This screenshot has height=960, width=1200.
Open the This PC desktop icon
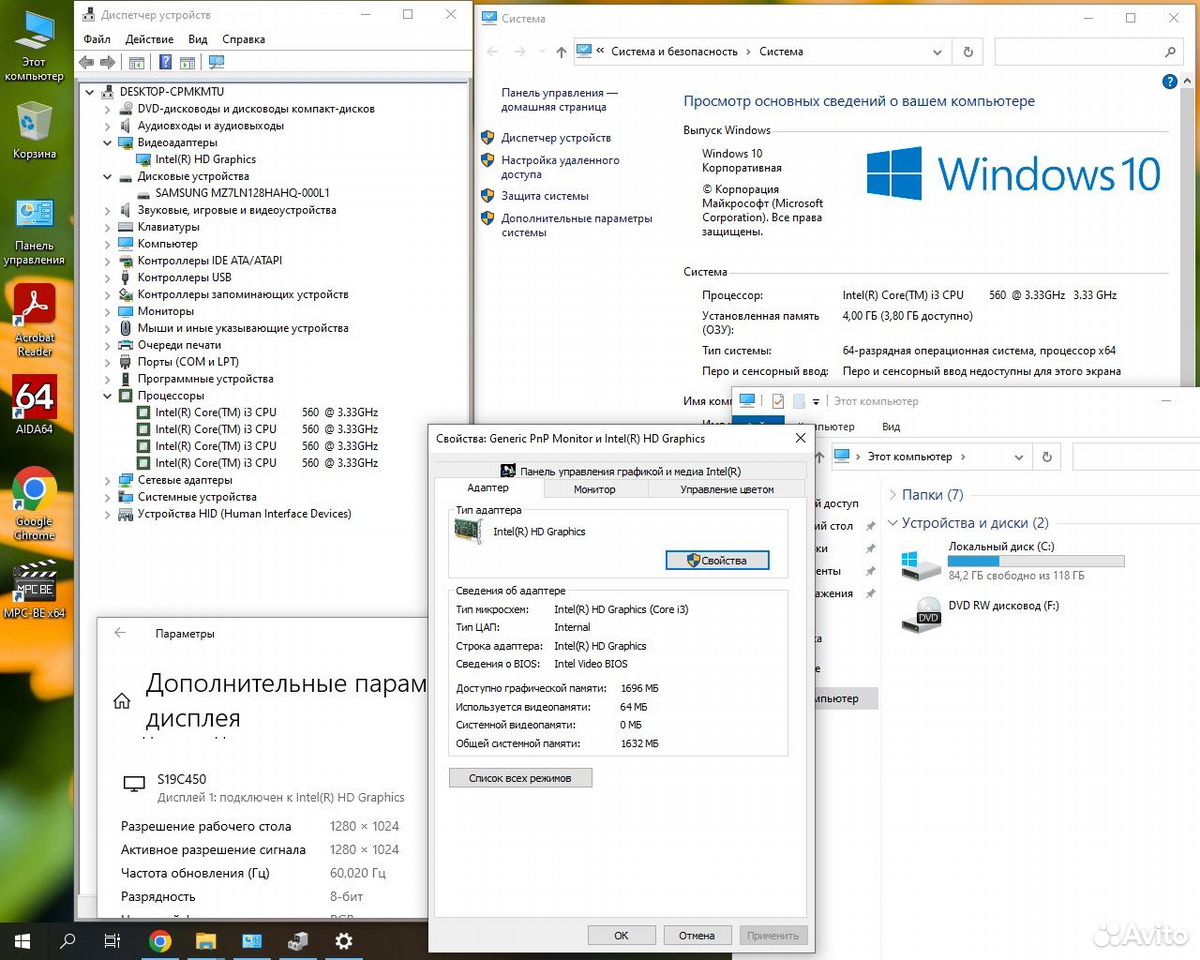tap(34, 45)
